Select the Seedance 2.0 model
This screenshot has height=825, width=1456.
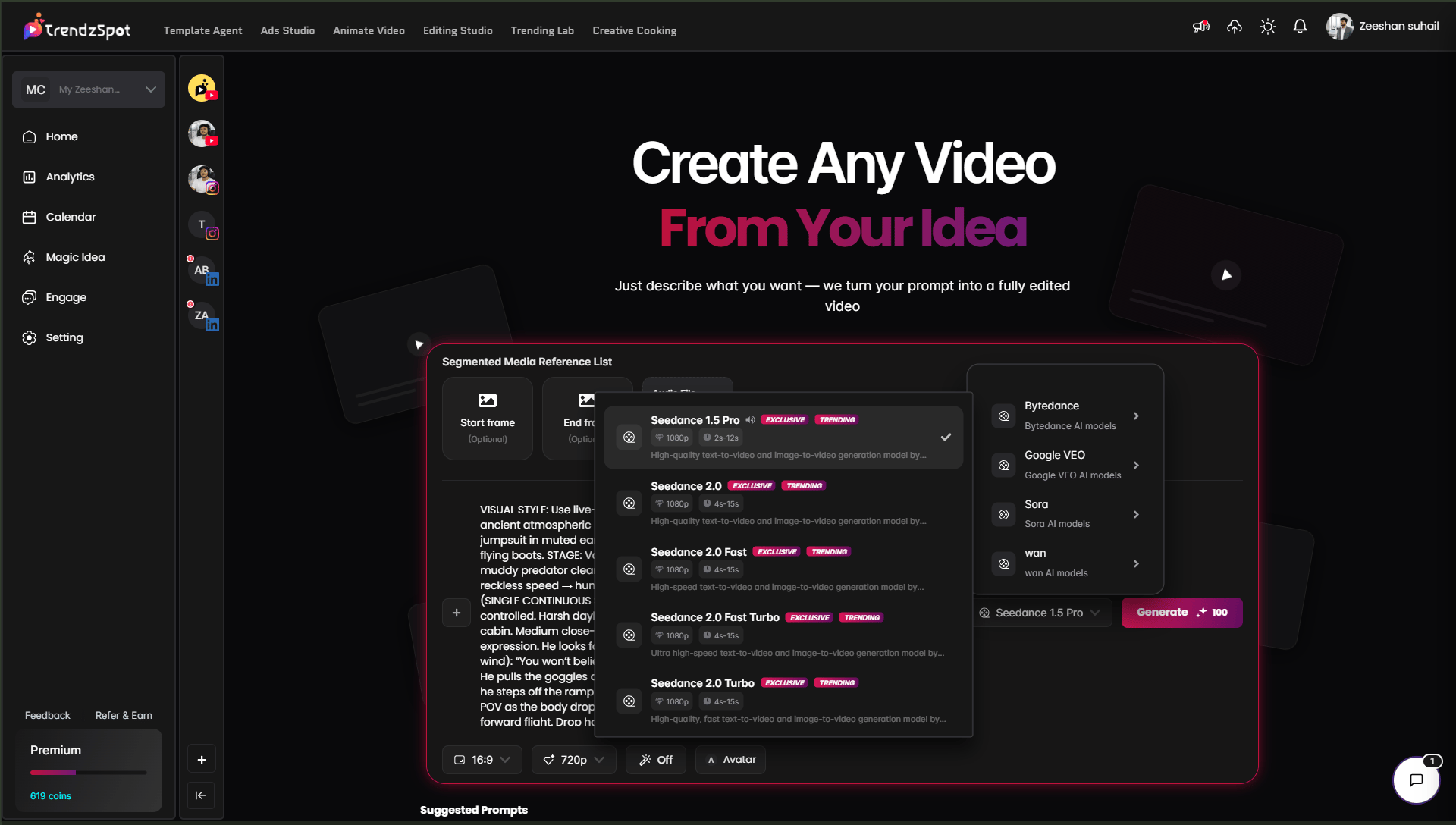coord(783,503)
